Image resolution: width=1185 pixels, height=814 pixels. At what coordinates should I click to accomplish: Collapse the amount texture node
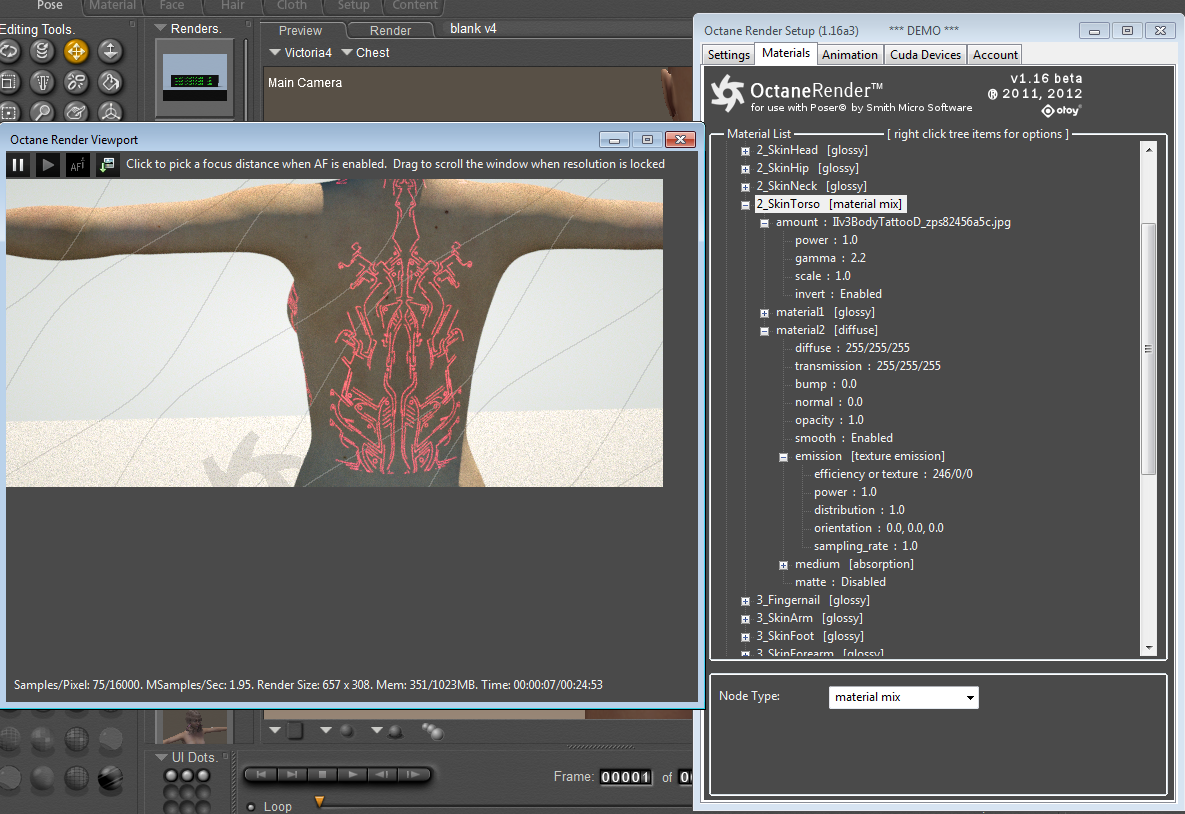764,223
